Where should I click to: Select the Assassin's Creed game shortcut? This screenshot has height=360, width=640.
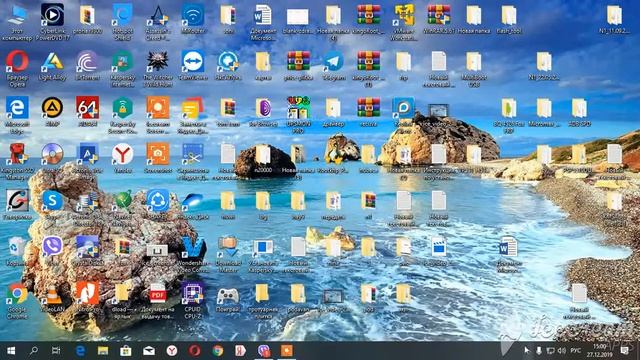(158, 22)
